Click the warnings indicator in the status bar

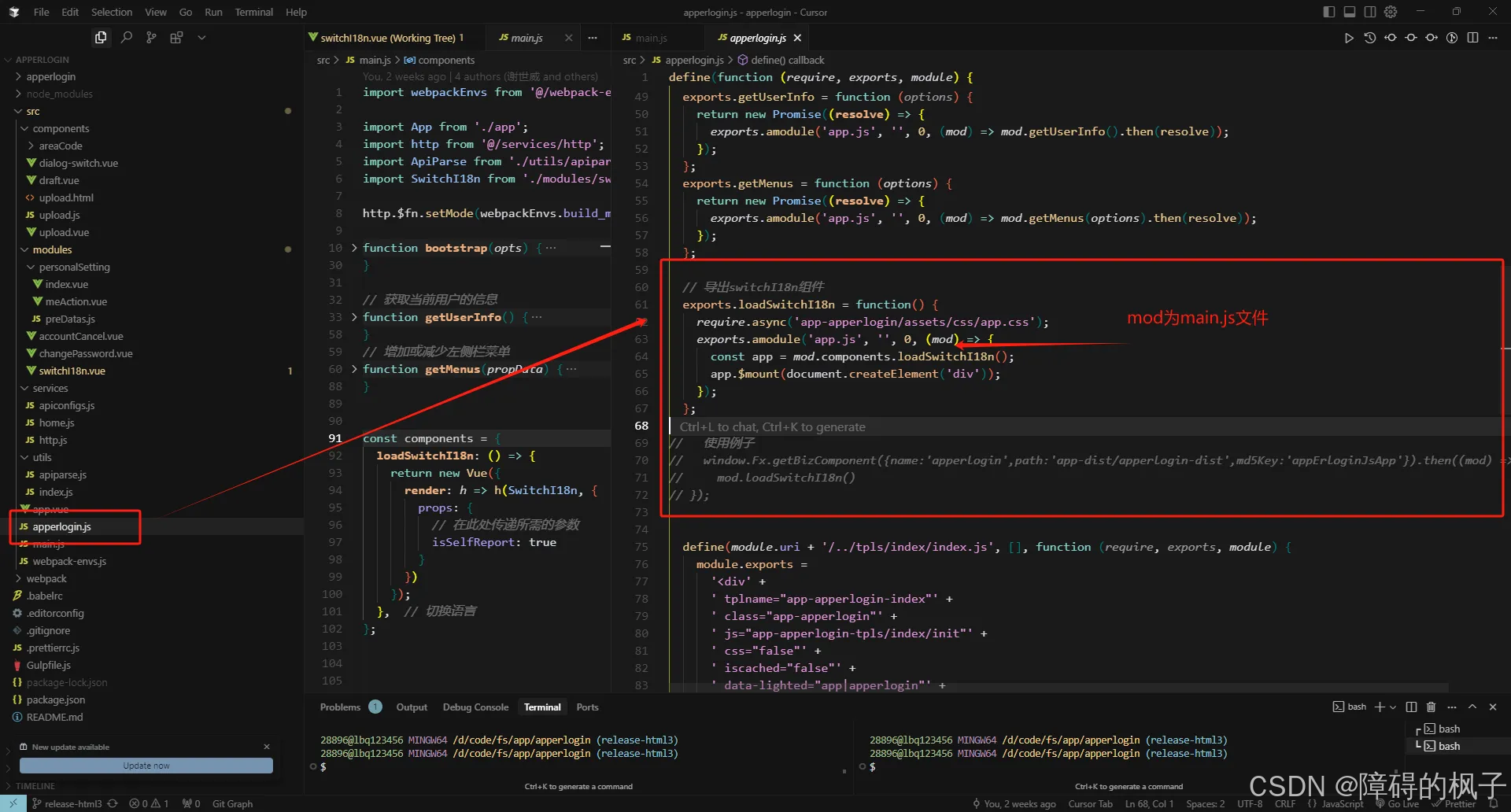[x=161, y=803]
